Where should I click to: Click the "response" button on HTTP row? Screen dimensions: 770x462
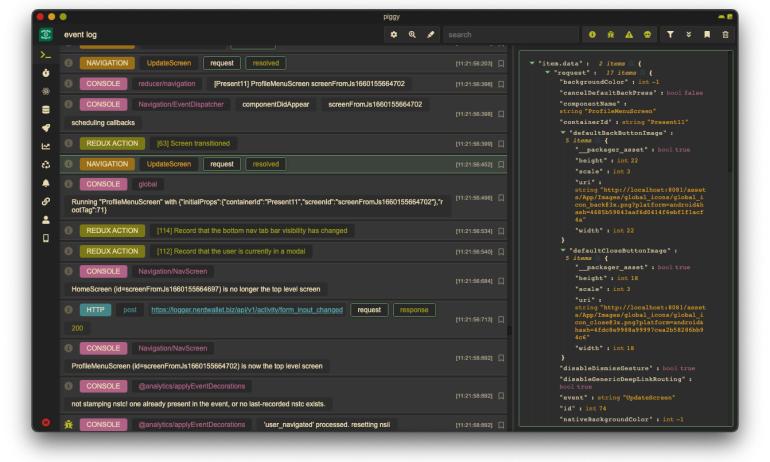(414, 310)
